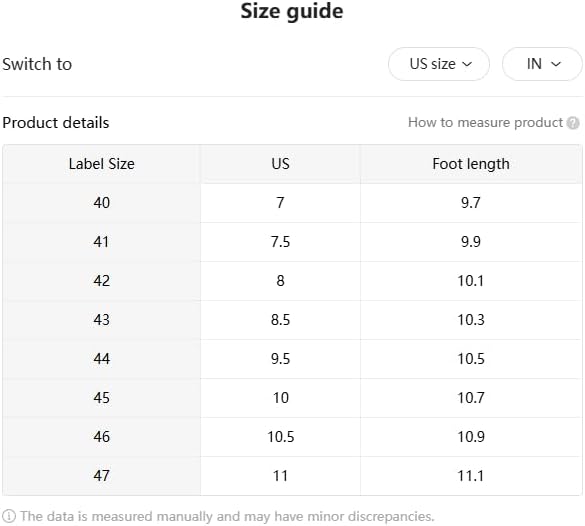
Task: Click the chevron arrow beside IN
Action: click(x=556, y=64)
